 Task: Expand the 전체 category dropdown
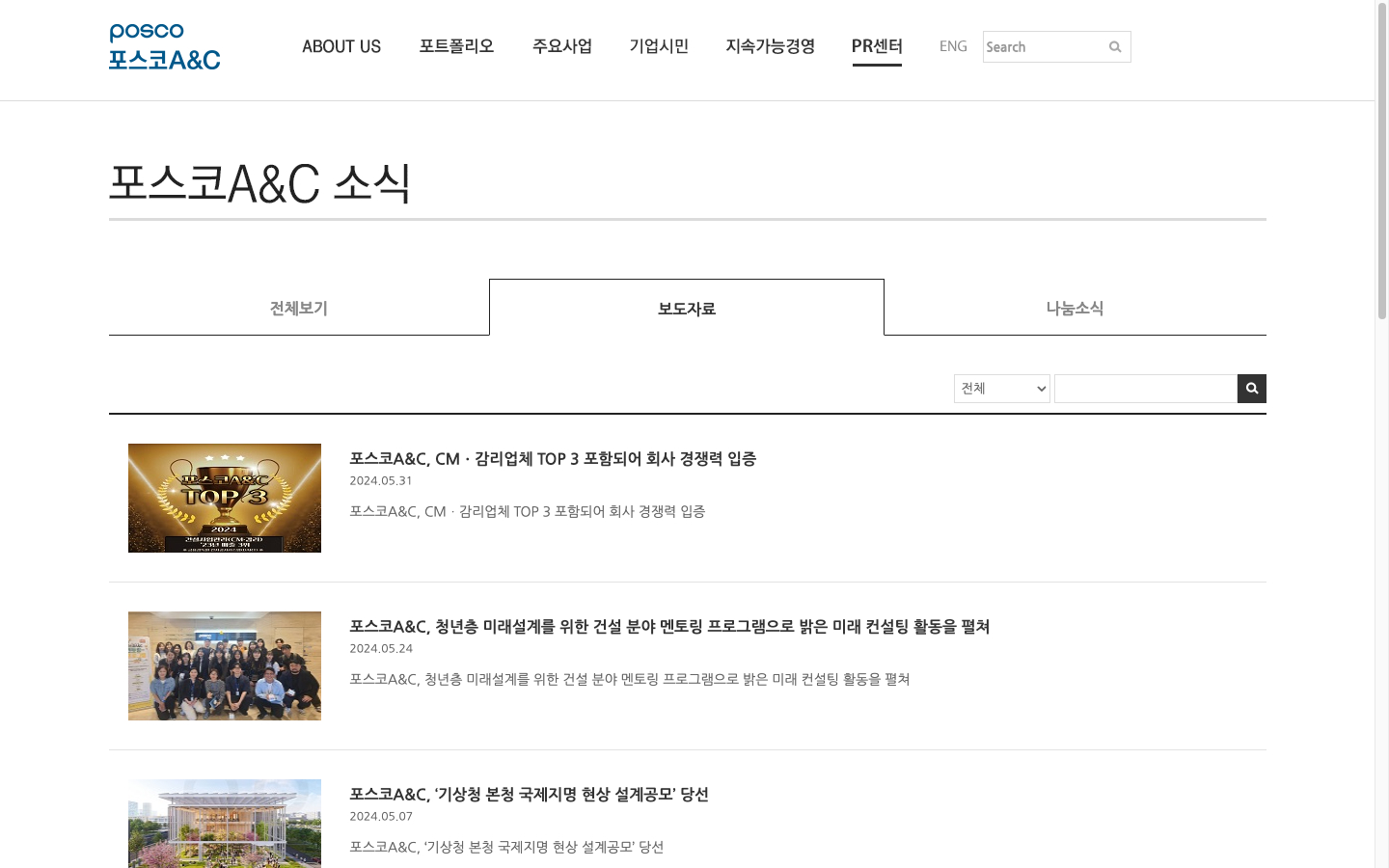pyautogui.click(x=1002, y=389)
